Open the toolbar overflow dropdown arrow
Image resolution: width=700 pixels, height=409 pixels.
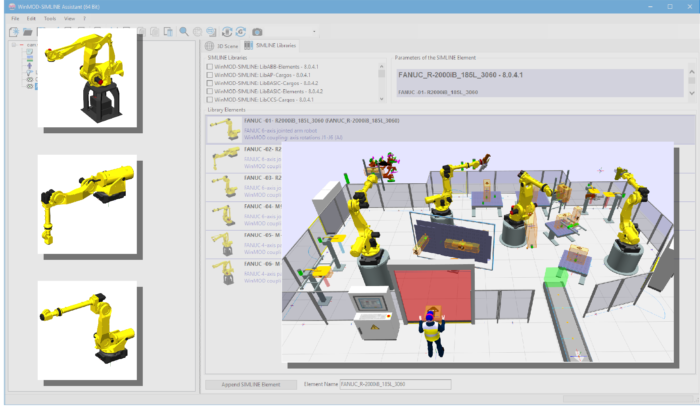tap(314, 32)
